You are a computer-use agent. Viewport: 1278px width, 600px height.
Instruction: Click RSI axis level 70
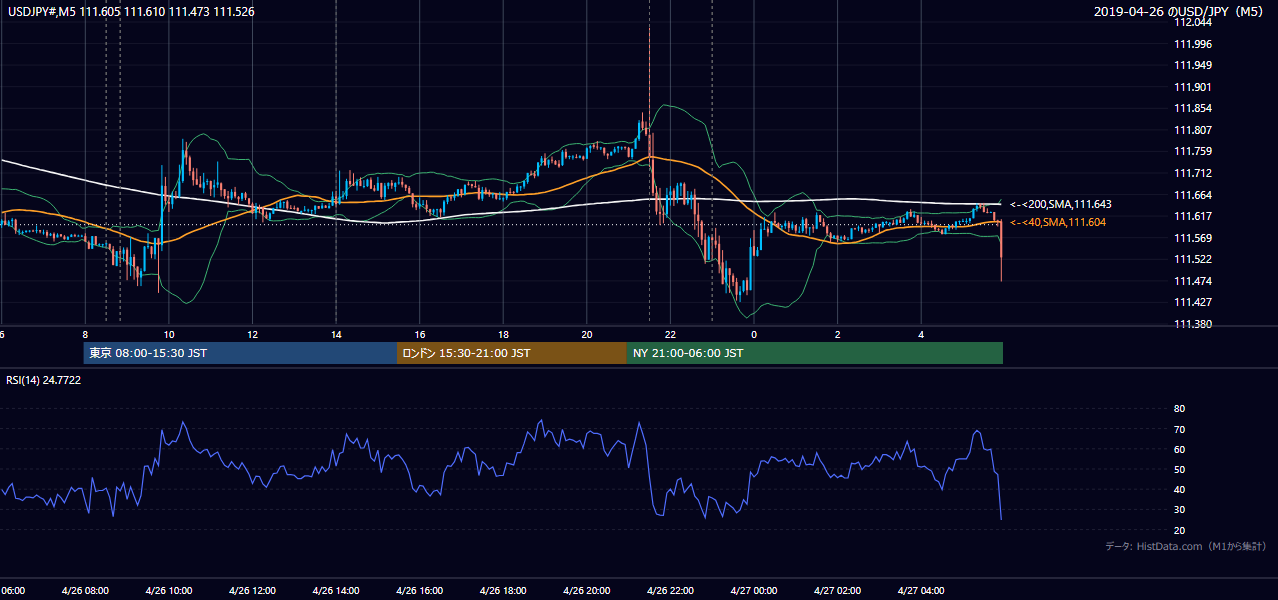click(1179, 429)
